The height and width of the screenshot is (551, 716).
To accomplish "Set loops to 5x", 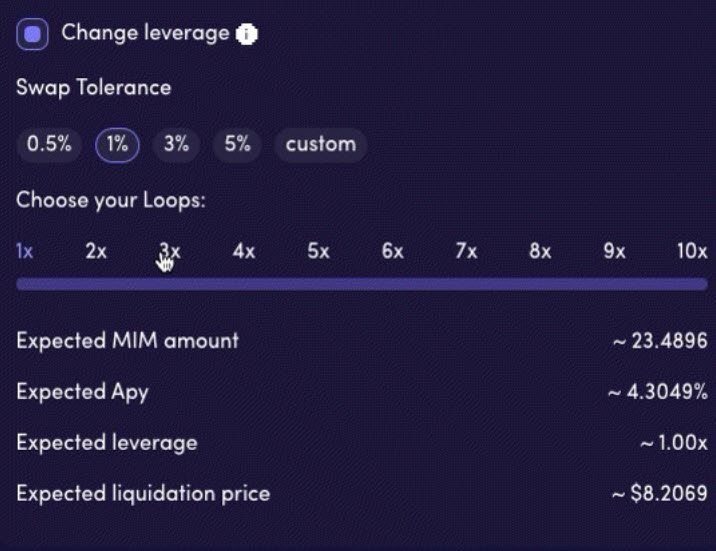I will (x=318, y=251).
